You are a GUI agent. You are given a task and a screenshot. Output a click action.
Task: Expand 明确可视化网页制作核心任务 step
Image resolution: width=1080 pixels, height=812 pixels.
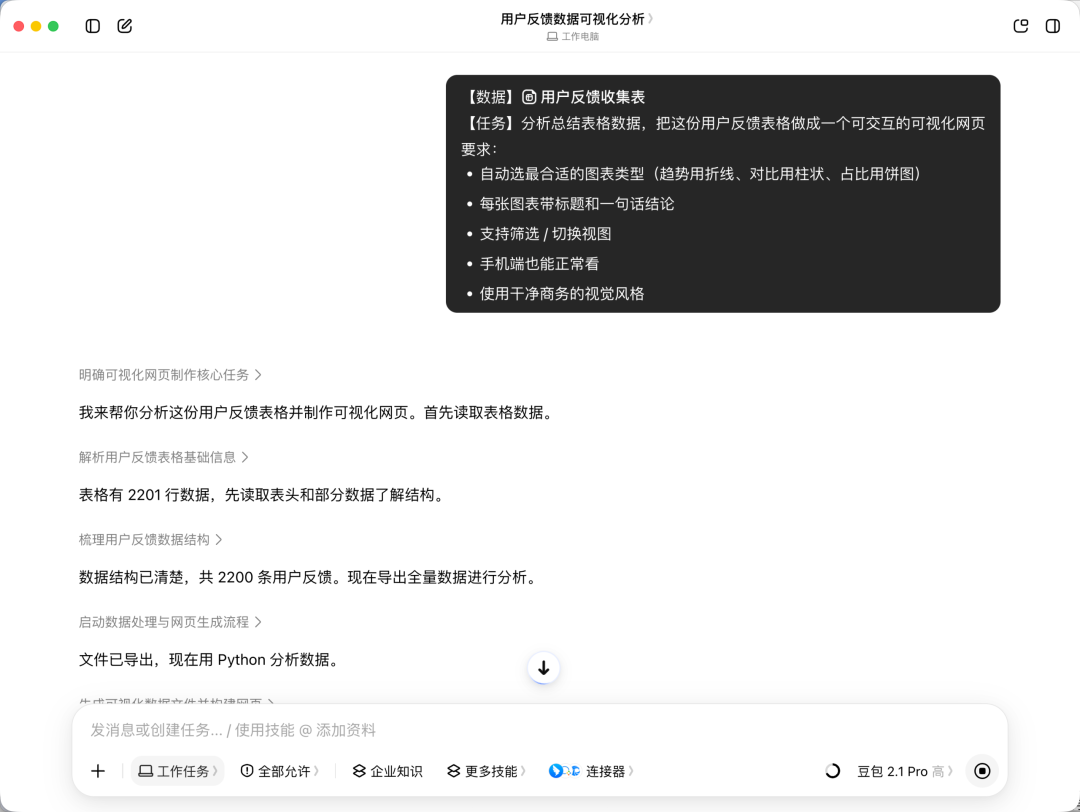[170, 375]
